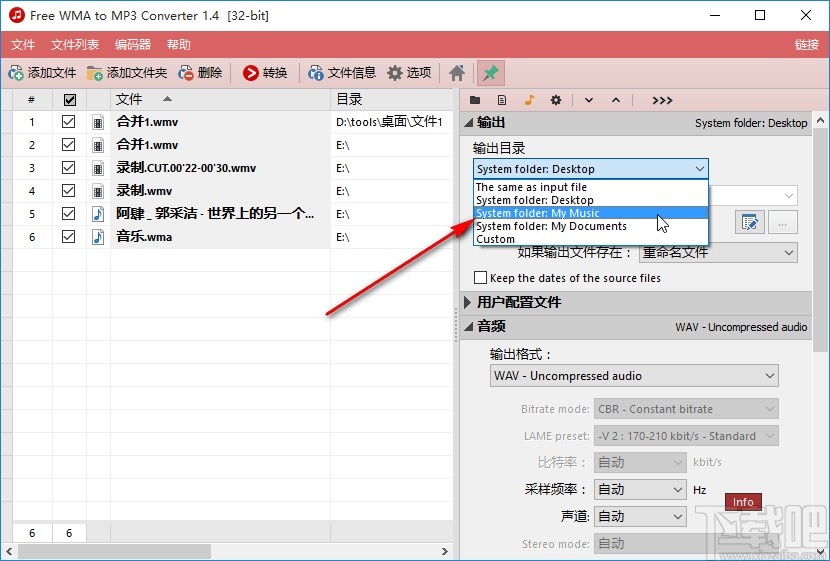Select System folder: My Music option

(591, 213)
